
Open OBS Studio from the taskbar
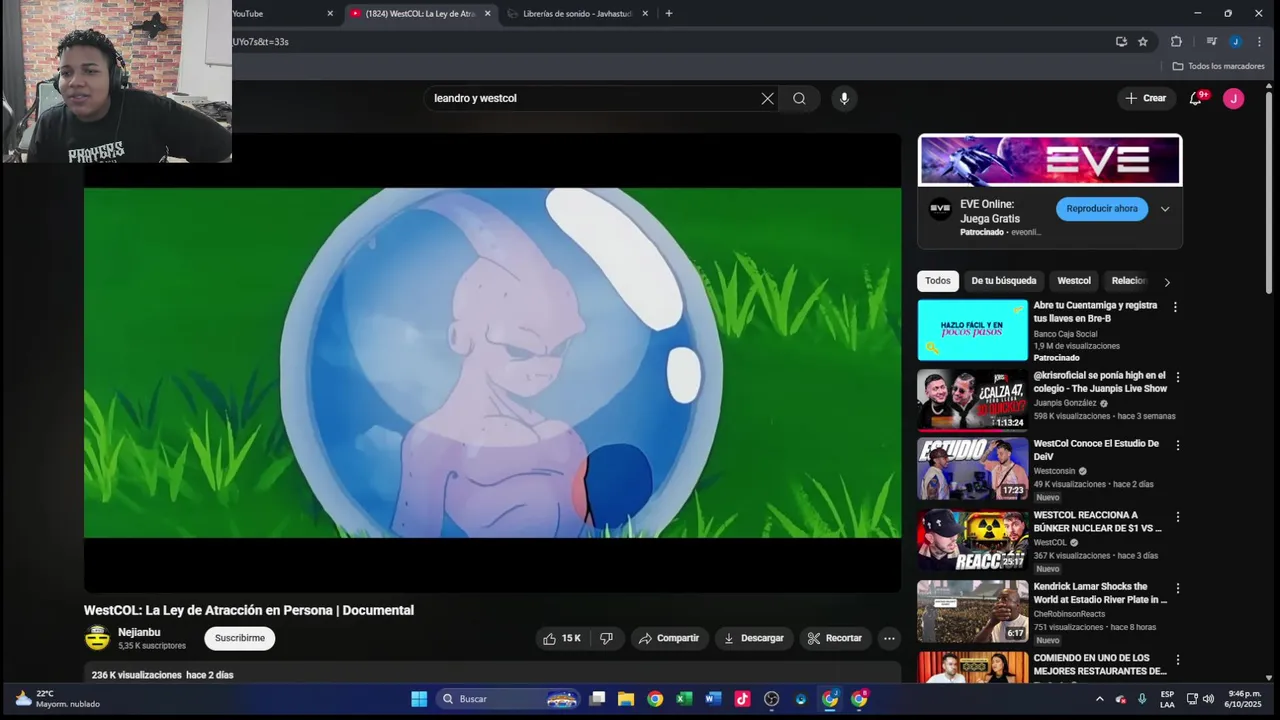pyautogui.click(x=771, y=699)
